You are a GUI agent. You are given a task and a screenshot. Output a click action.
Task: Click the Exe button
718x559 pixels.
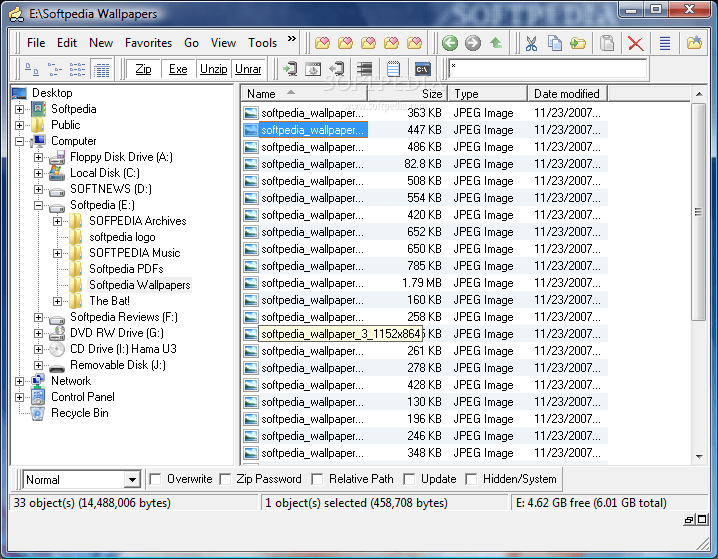click(178, 69)
